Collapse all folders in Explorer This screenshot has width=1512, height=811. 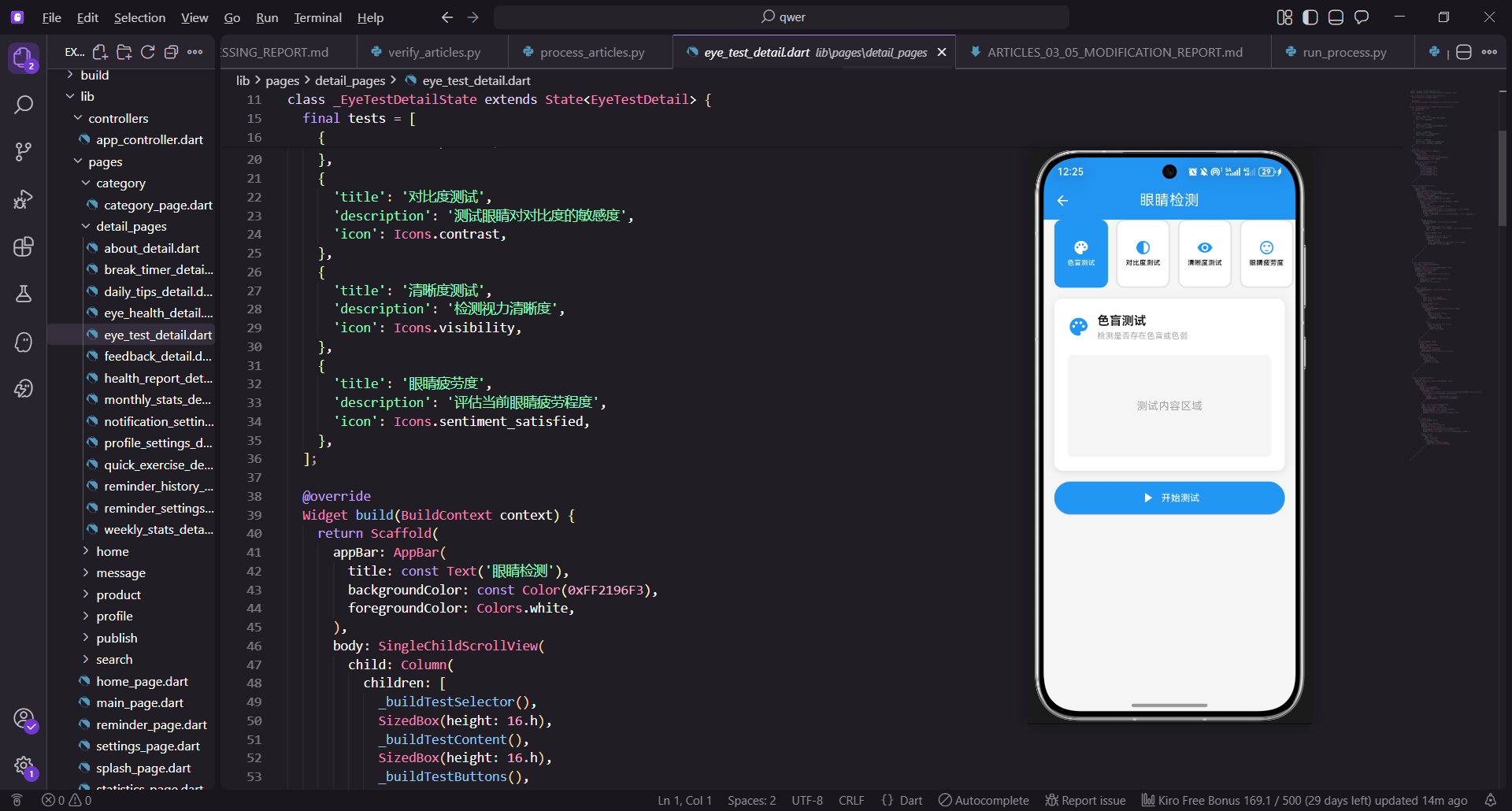click(171, 51)
